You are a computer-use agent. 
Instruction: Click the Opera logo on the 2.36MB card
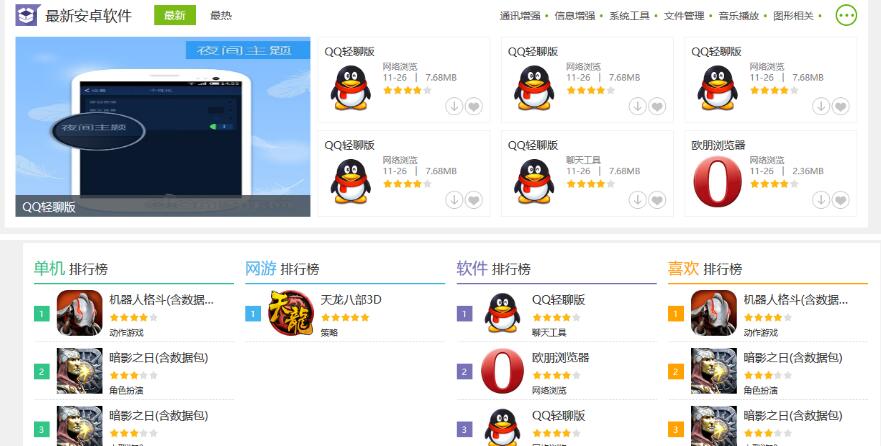click(717, 181)
